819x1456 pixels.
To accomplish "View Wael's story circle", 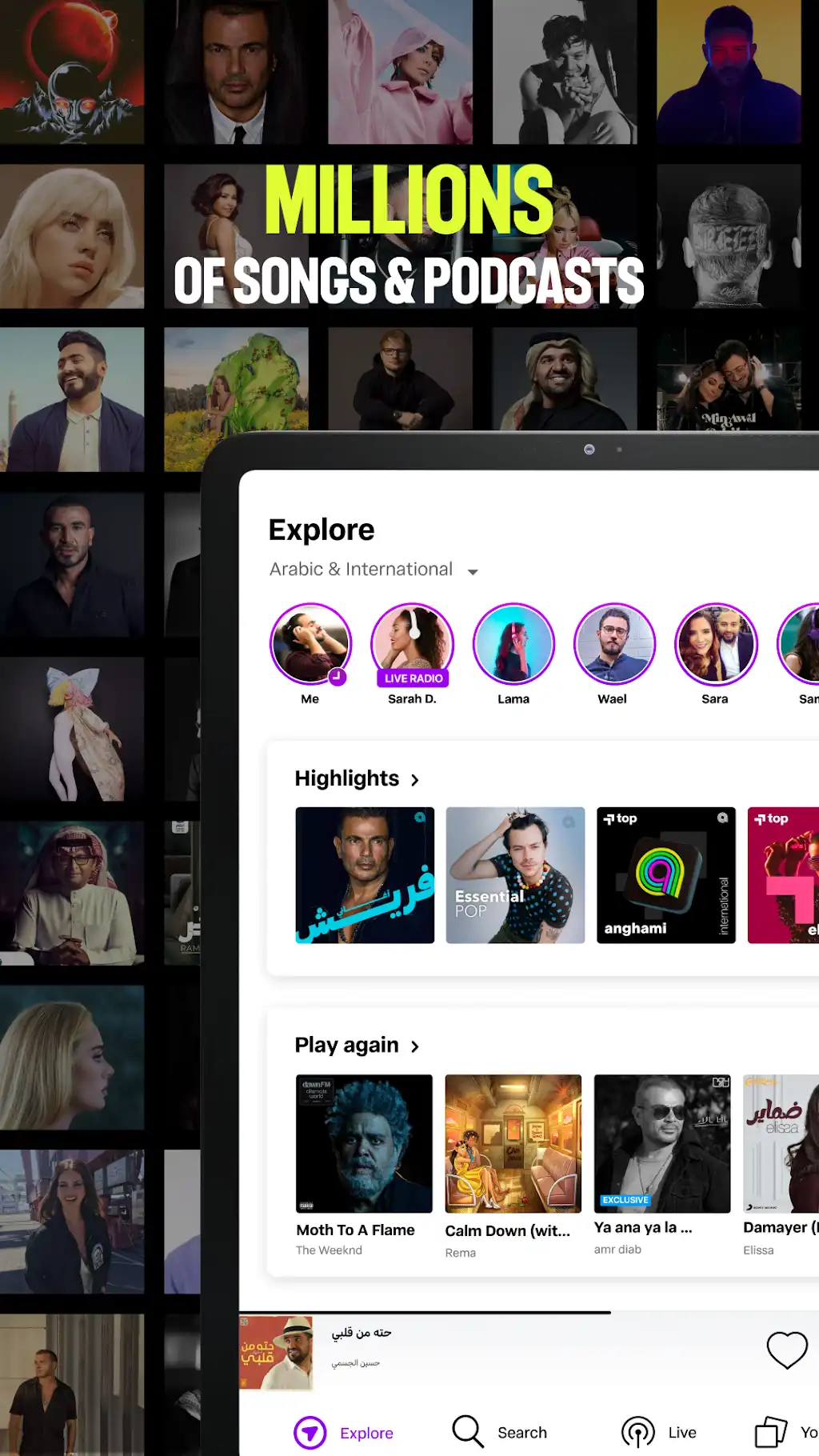I will click(614, 644).
